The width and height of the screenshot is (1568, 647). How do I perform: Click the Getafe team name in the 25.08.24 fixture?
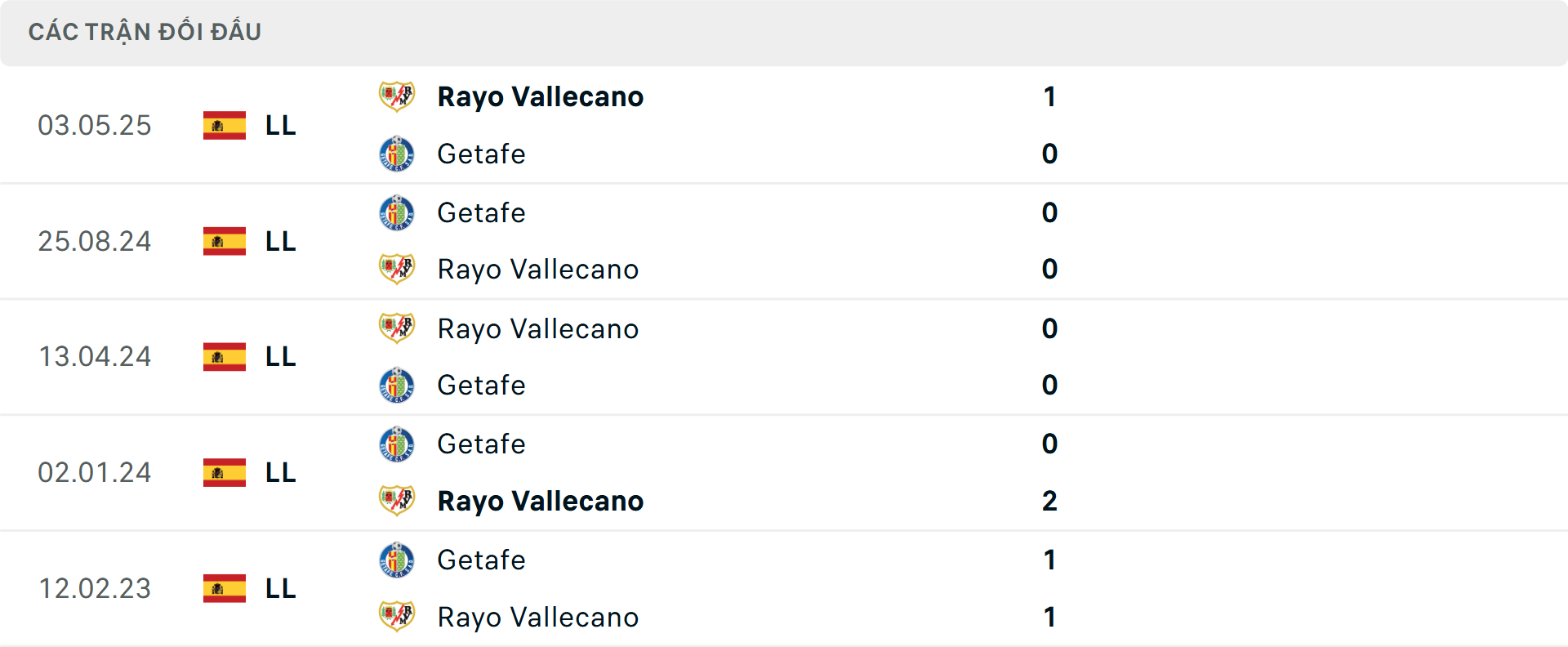481,212
